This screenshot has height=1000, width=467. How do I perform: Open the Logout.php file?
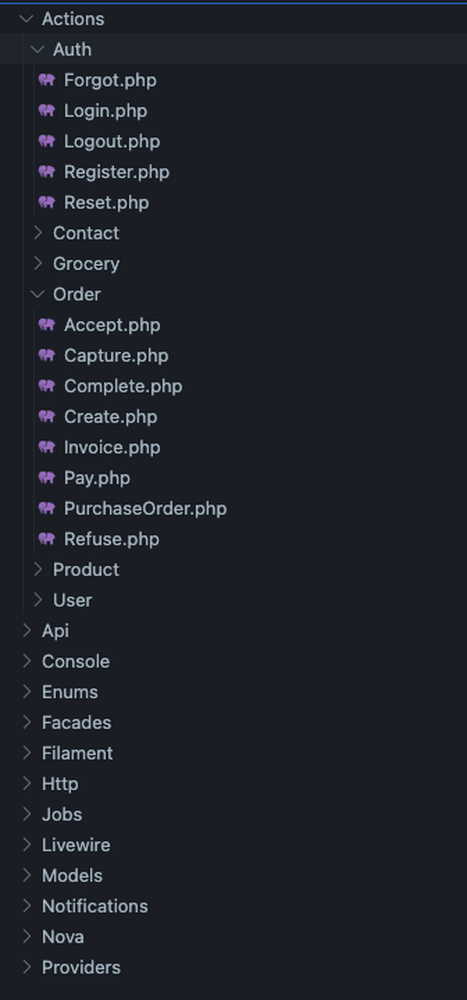[112, 142]
